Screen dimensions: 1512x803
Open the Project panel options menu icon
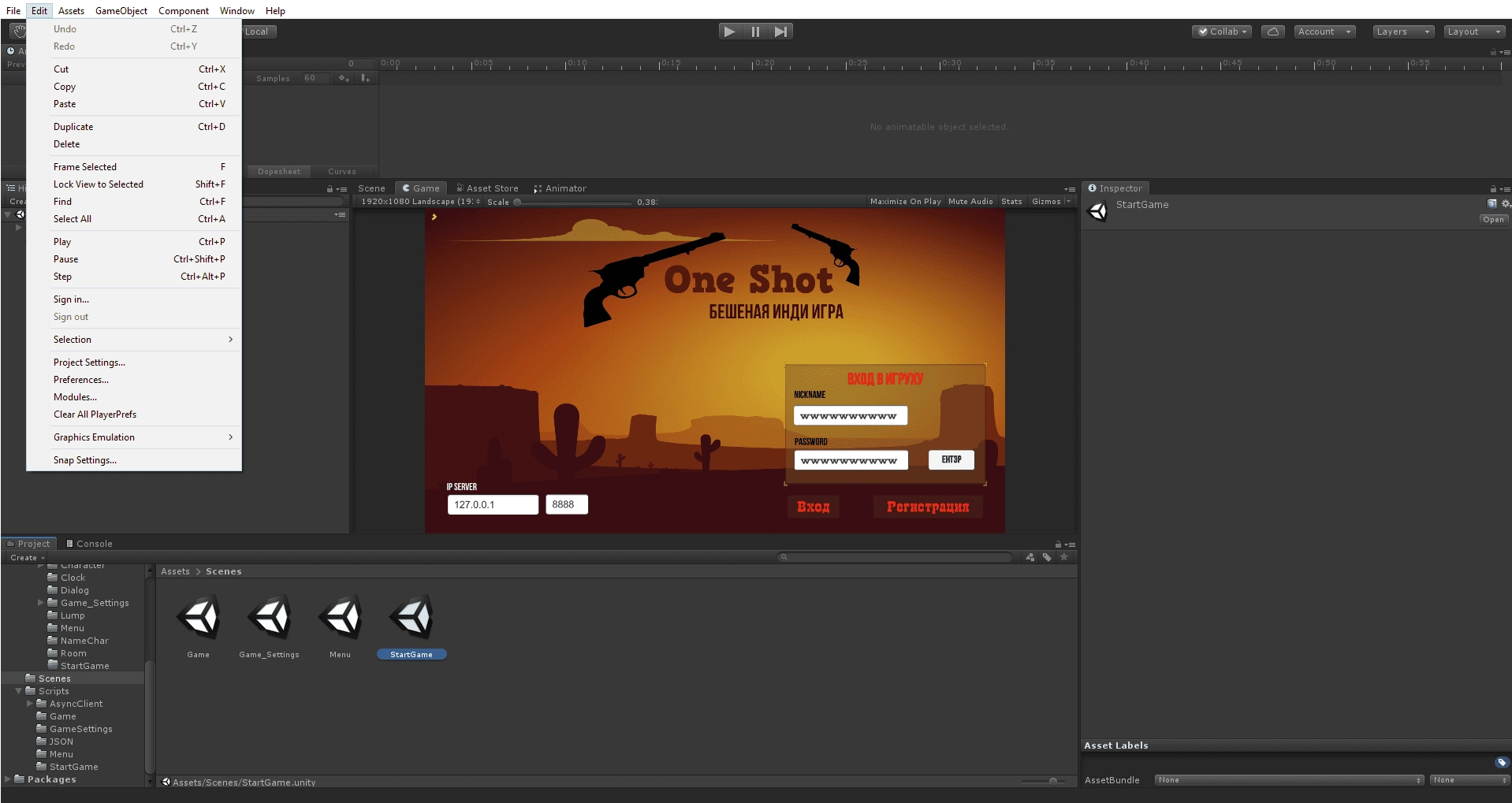(x=1070, y=545)
